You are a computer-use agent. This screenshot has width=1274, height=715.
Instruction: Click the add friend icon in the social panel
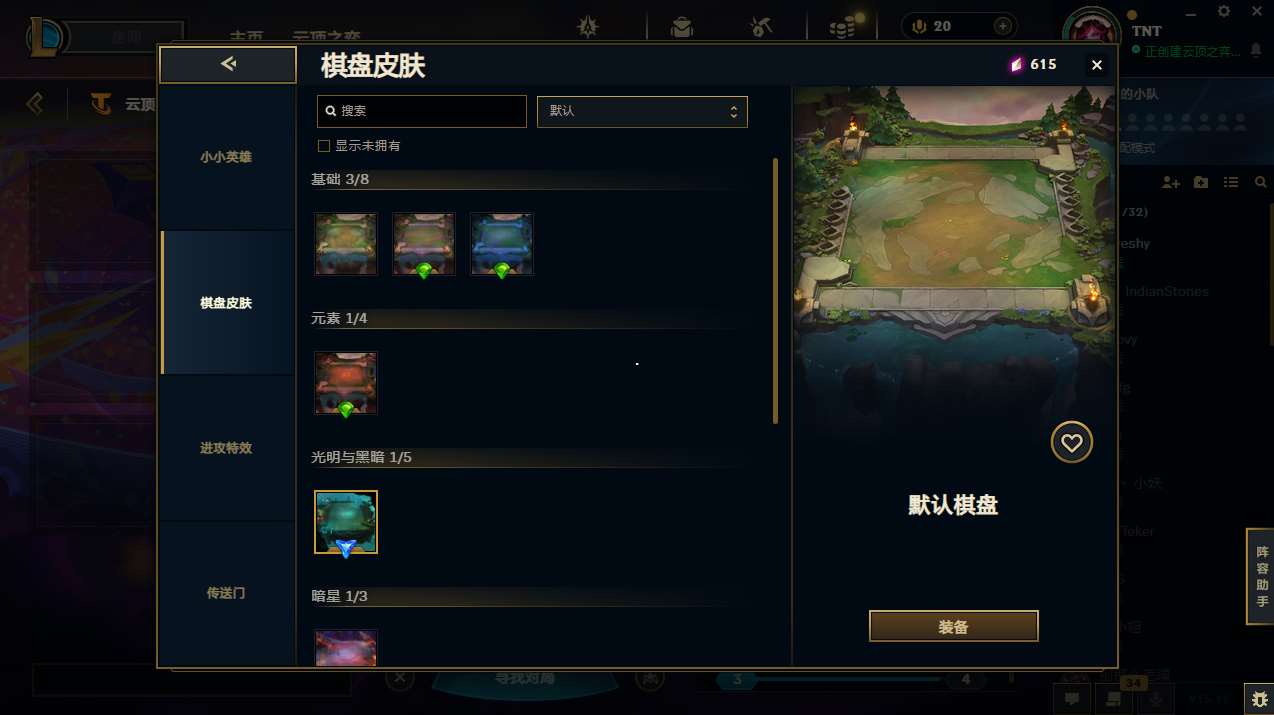(1171, 182)
